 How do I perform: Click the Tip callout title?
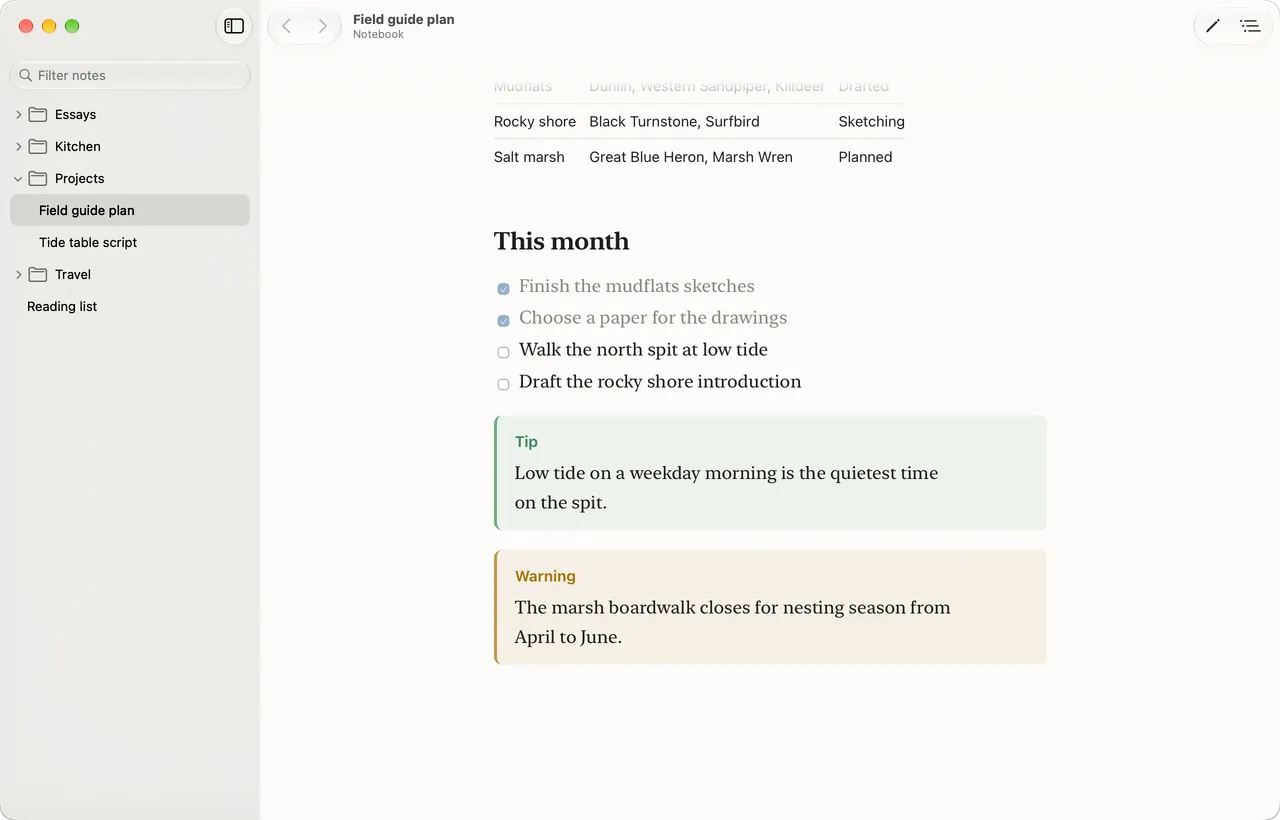pos(526,442)
